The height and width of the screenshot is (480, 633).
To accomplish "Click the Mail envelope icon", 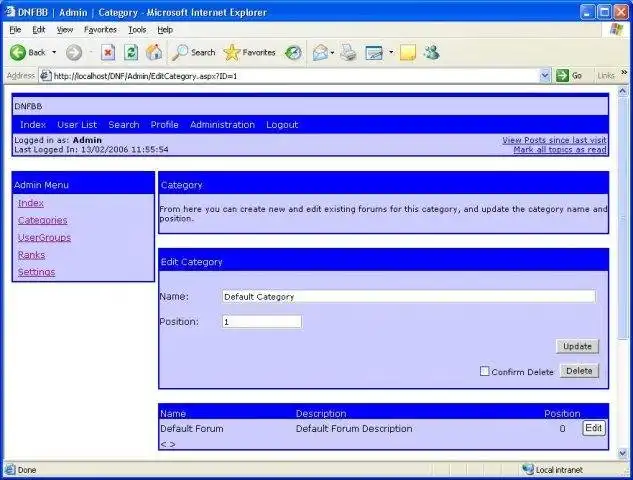I will [321, 53].
